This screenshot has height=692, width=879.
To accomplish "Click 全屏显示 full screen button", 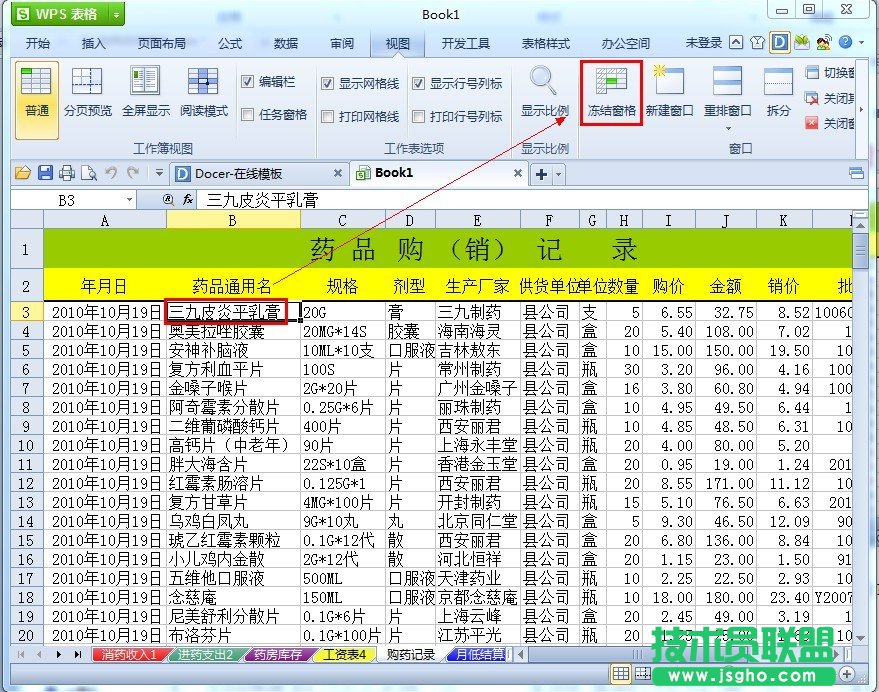I will 145,92.
